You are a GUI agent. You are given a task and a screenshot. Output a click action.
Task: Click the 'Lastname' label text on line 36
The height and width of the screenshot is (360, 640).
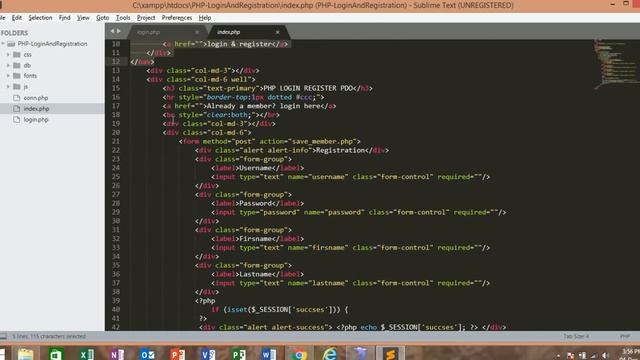[x=256, y=274]
